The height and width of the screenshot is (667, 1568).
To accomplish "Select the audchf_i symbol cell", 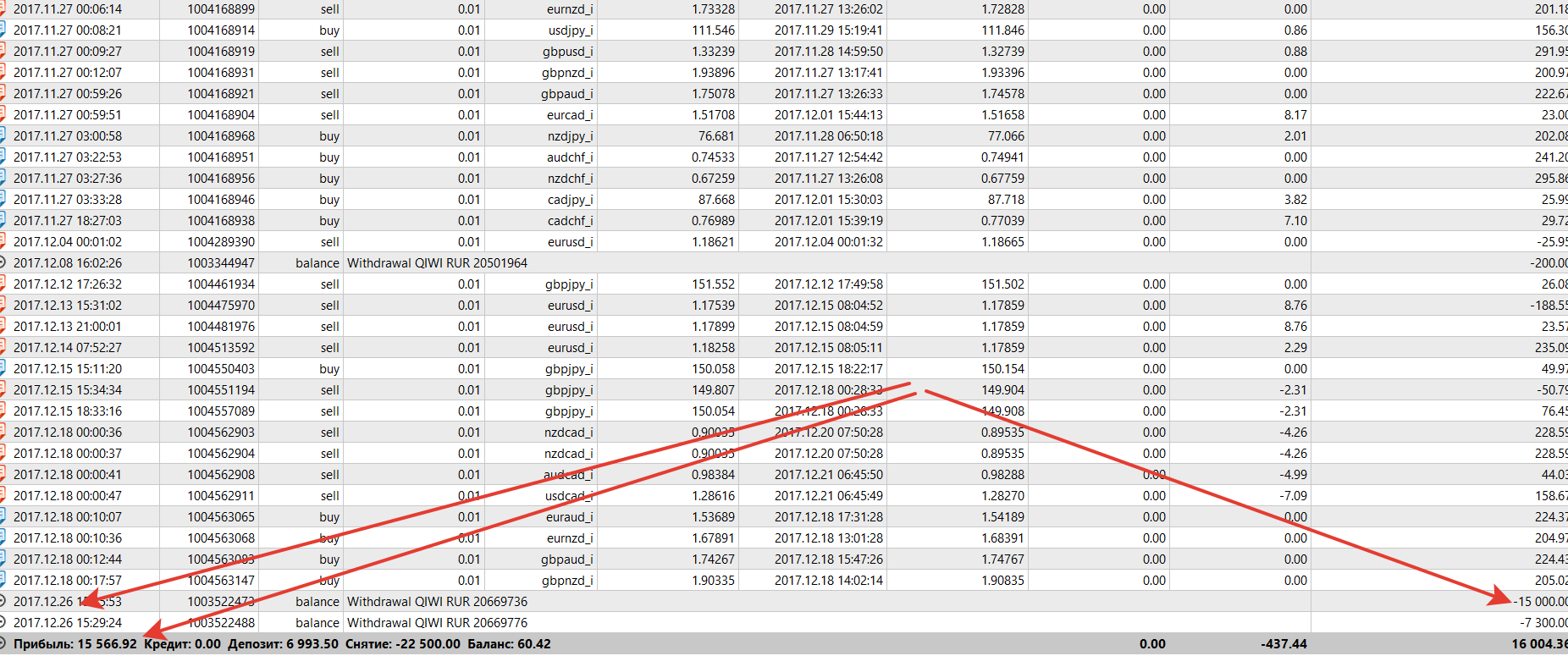I will [x=570, y=157].
